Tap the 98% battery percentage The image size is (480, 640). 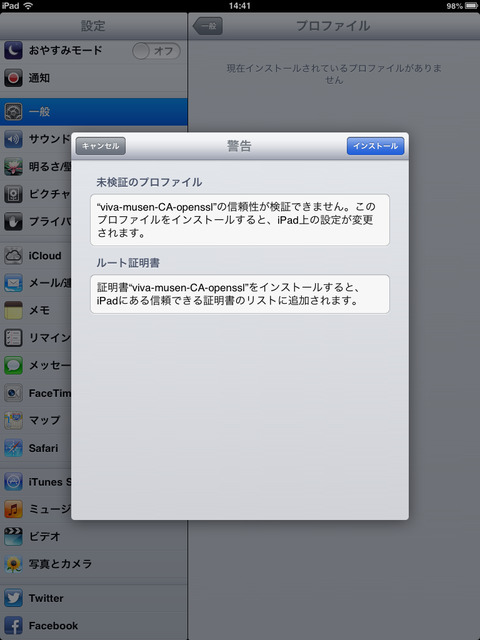(x=454, y=6)
